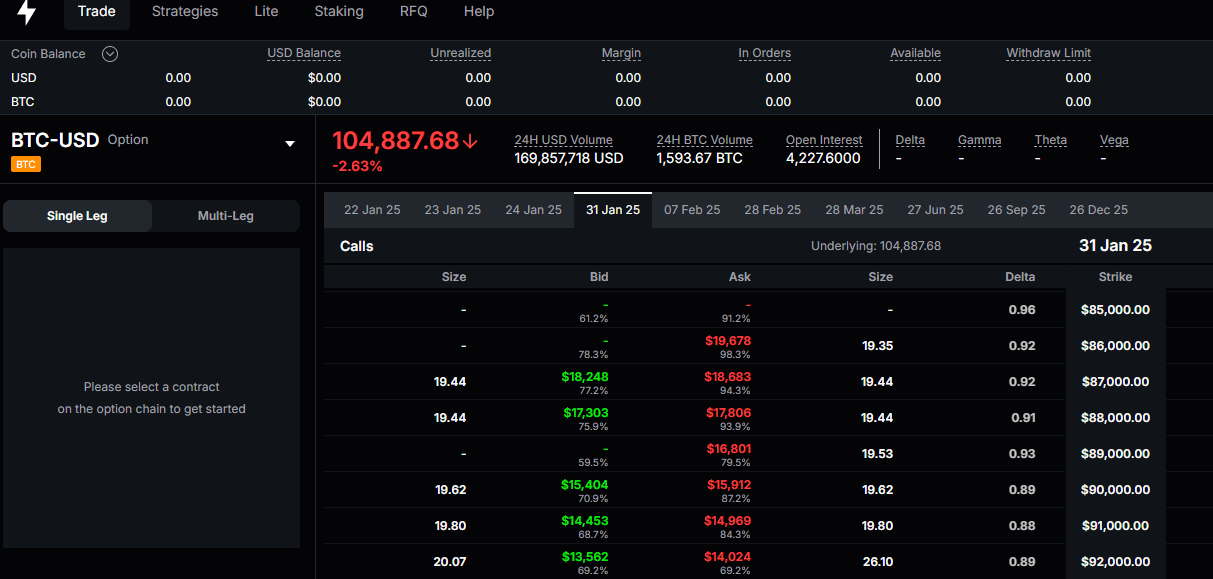
Task: Click the $18,248 bid price
Action: pos(585,377)
